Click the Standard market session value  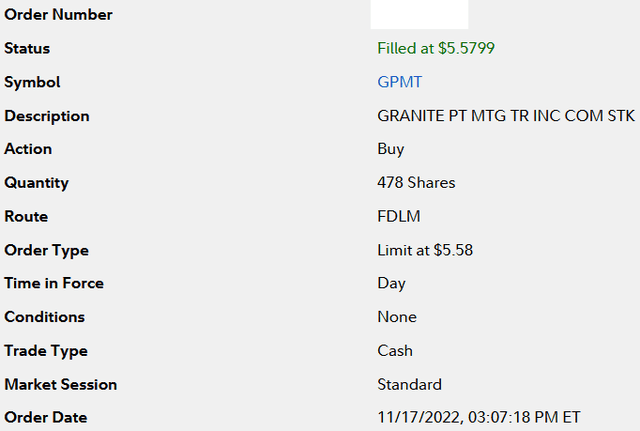tap(409, 384)
